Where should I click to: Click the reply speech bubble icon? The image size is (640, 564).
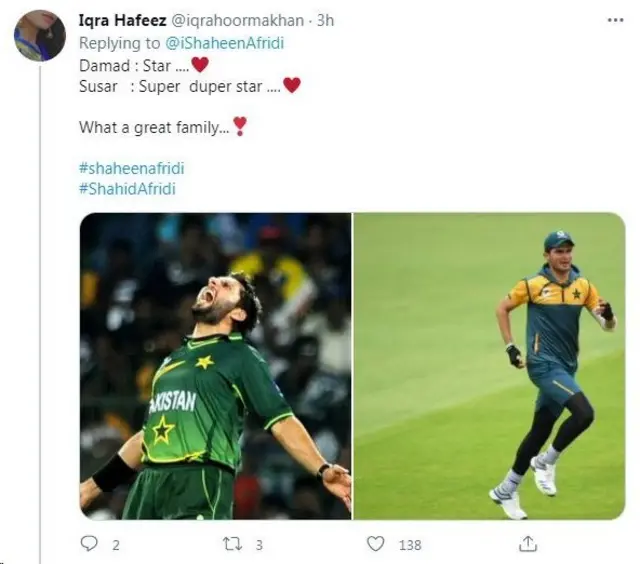coord(89,543)
